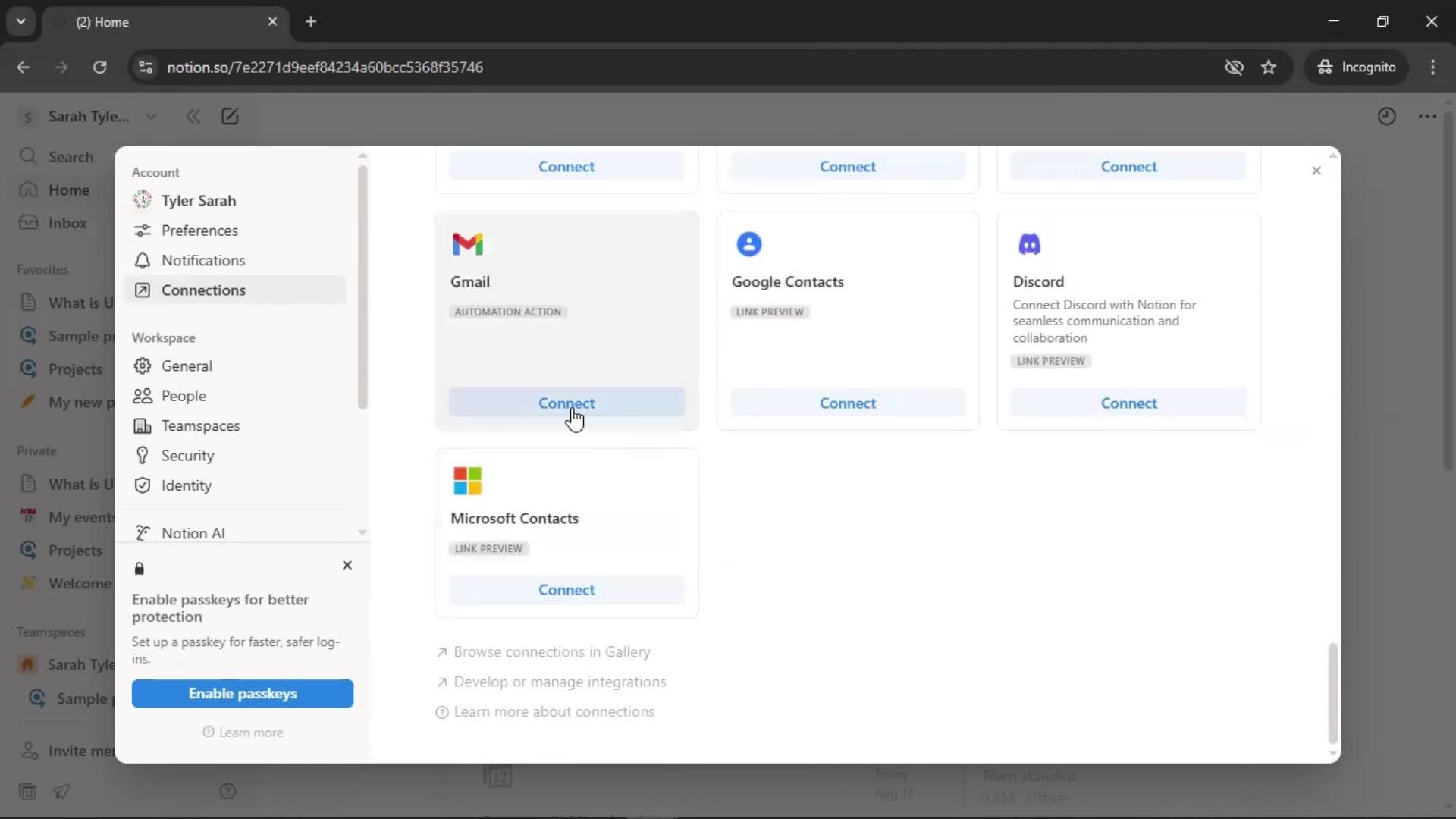This screenshot has height=819, width=1456.
Task: Open the page more options menu
Action: click(x=1427, y=116)
